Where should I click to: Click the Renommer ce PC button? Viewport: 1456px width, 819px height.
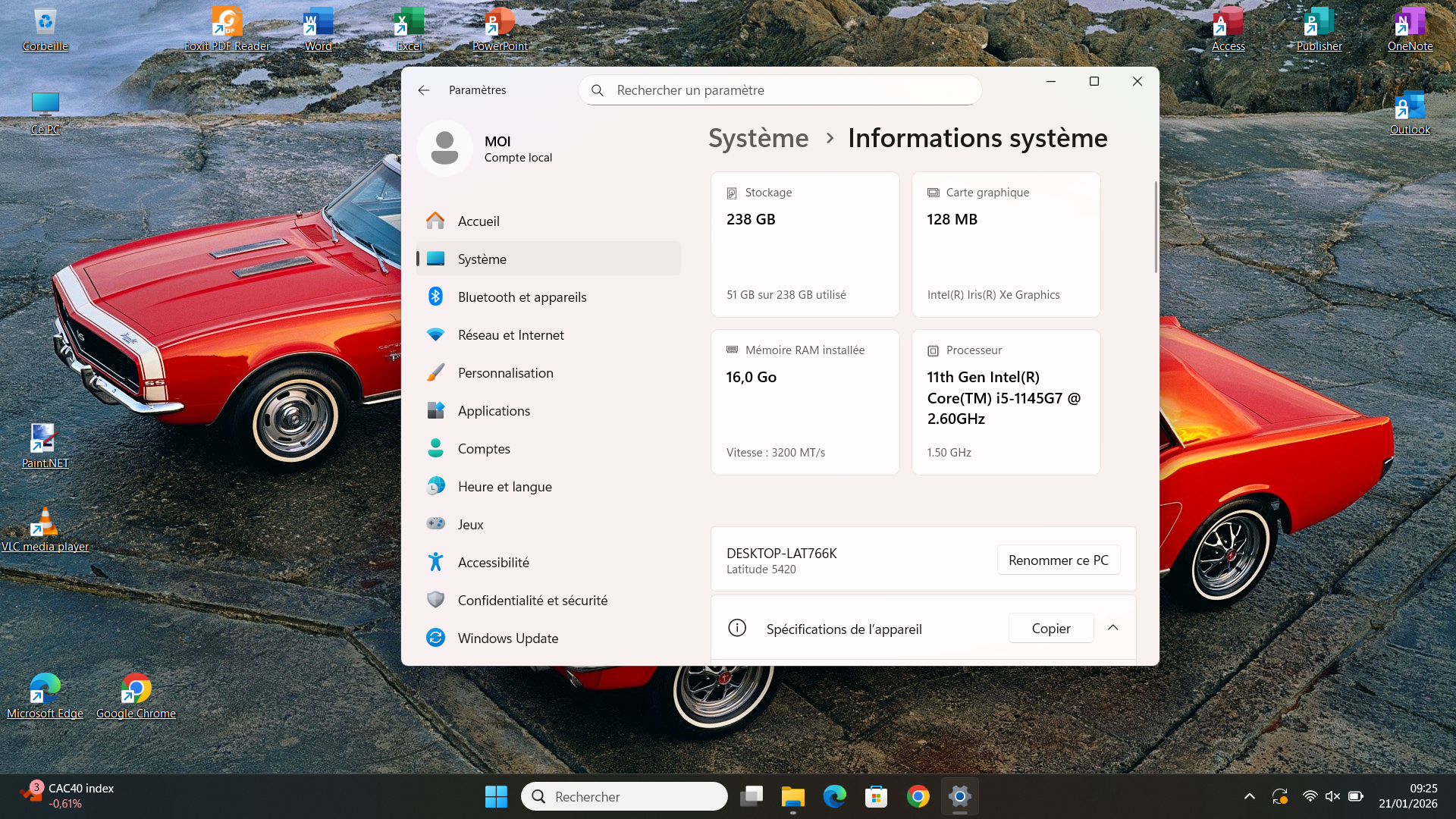point(1058,560)
